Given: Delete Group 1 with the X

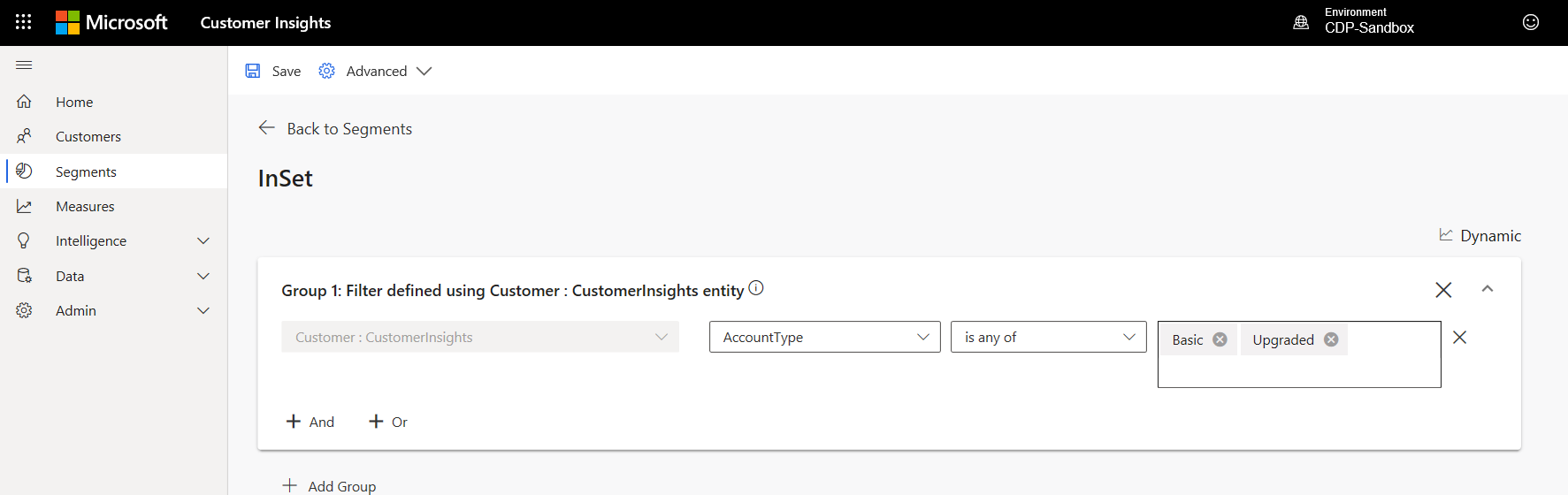Looking at the screenshot, I should point(1443,290).
